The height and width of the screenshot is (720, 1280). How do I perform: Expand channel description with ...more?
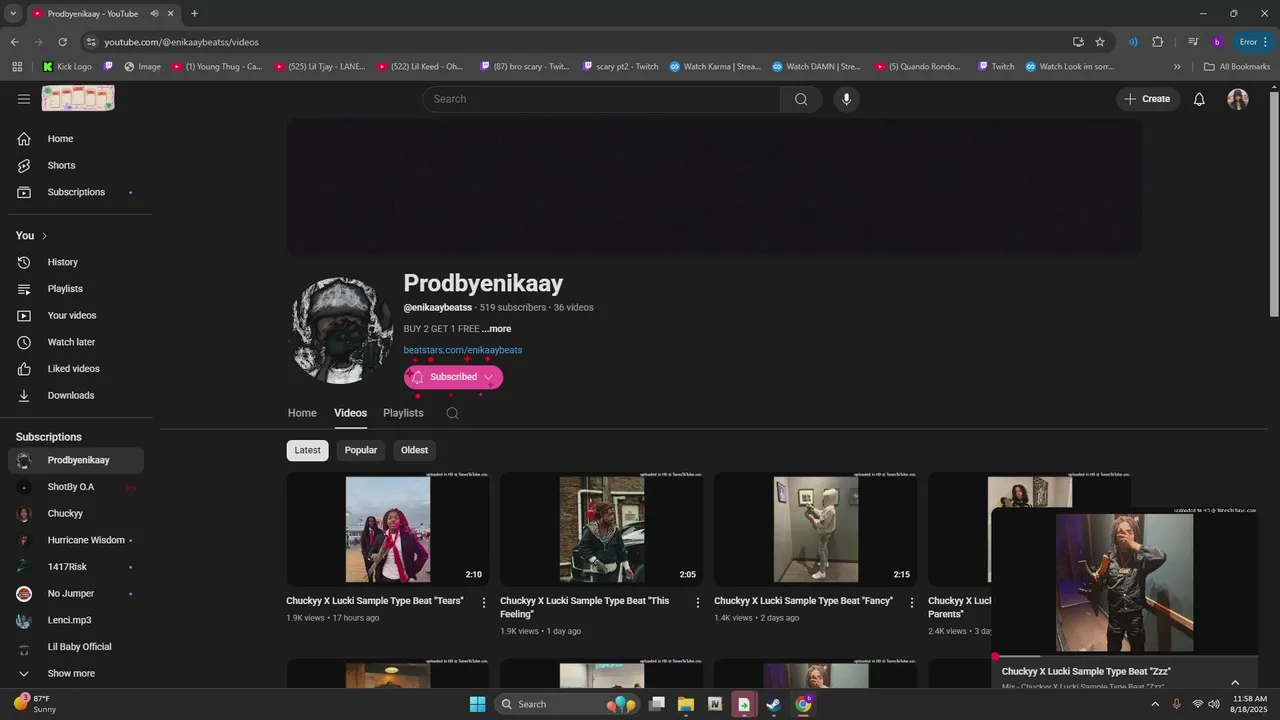click(496, 329)
